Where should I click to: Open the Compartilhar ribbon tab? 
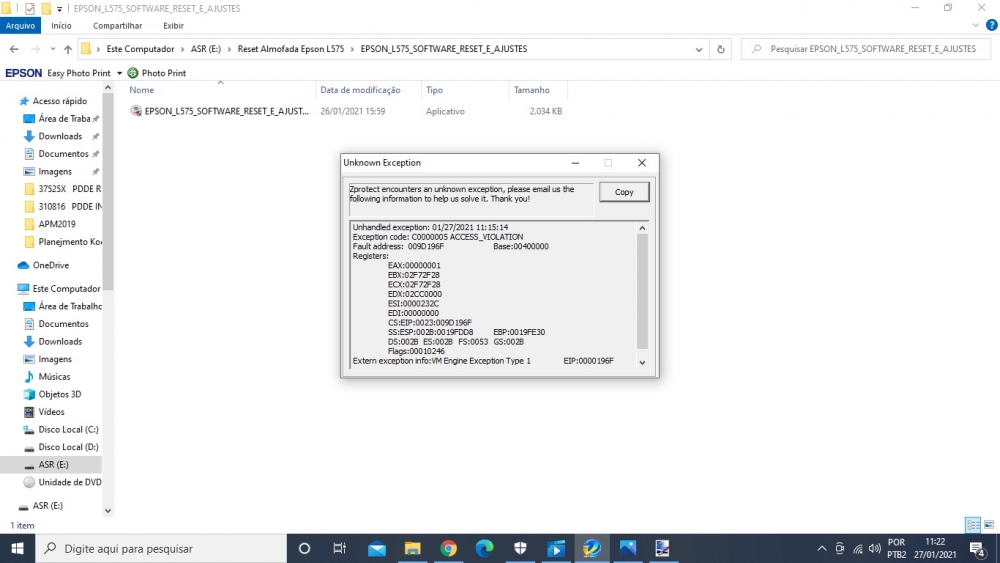(117, 26)
